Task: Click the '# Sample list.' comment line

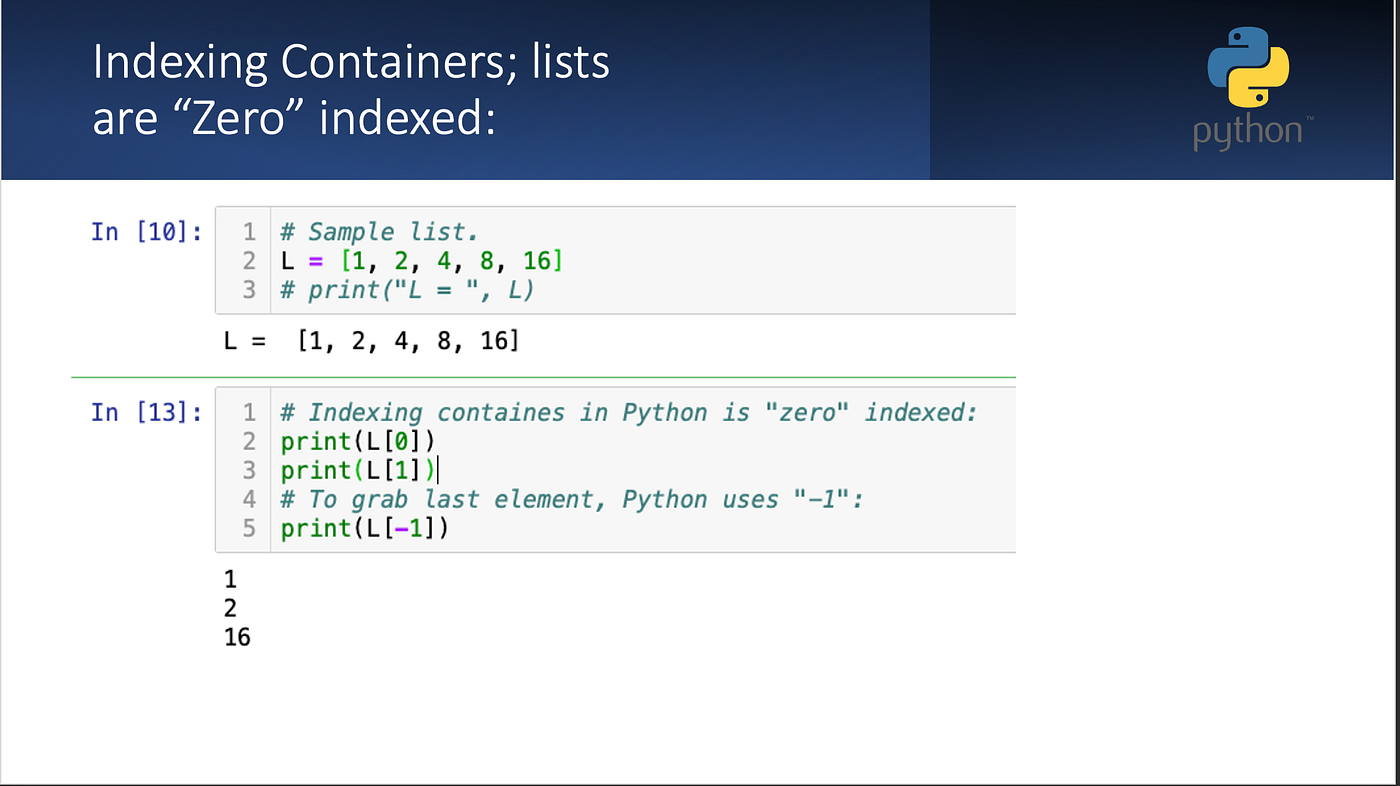Action: click(379, 232)
